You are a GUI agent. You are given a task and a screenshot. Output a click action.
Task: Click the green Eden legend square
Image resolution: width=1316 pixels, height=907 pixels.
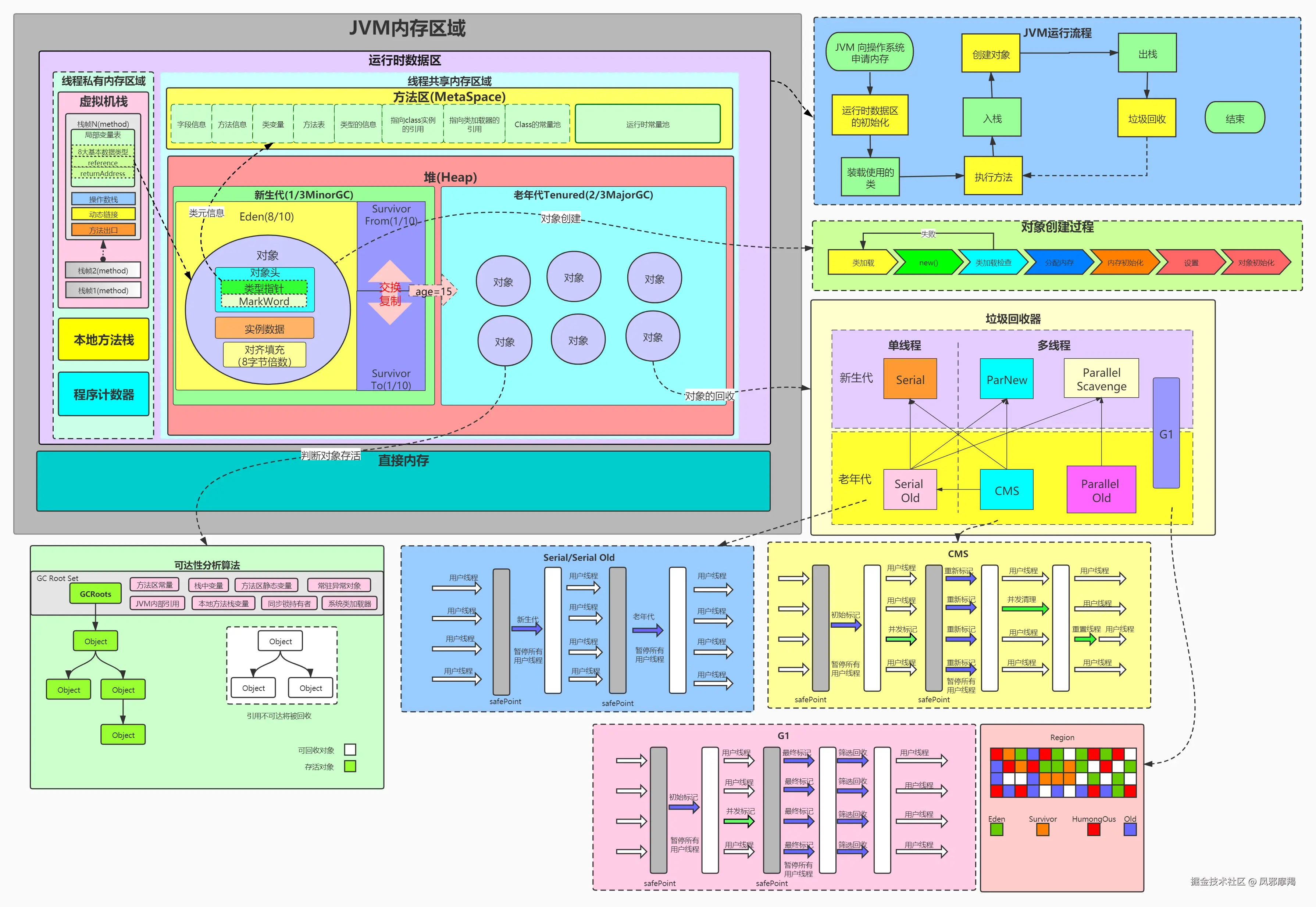tap(996, 829)
